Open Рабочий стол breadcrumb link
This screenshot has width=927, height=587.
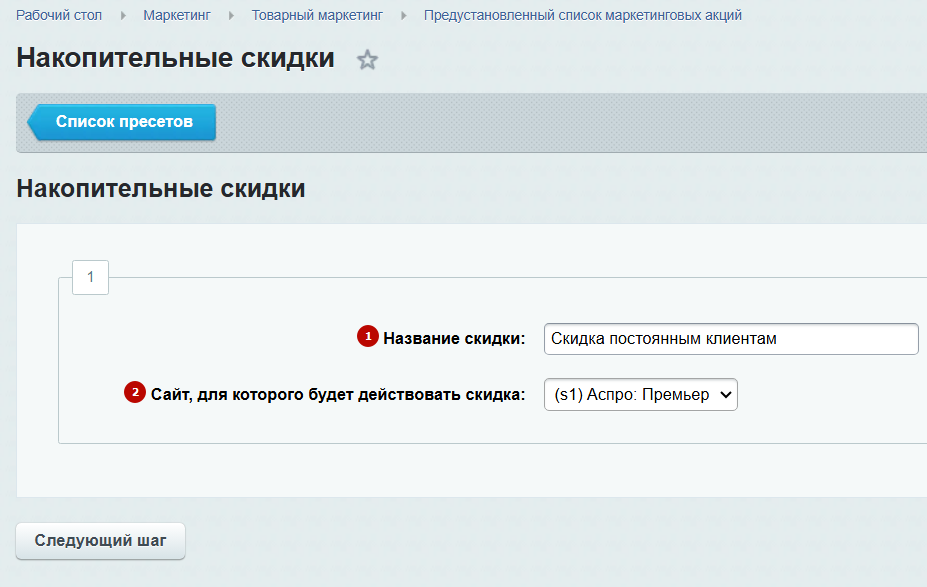(x=59, y=15)
